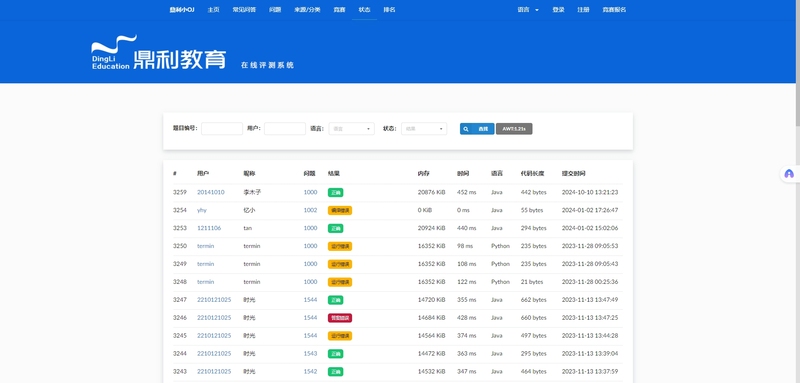Click the gray AWT button
Image resolution: width=800 pixels, height=383 pixels.
514,129
